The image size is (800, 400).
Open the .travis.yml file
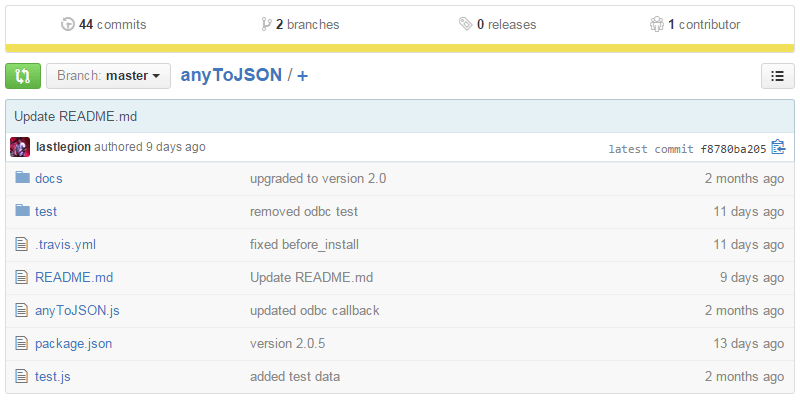pos(65,244)
